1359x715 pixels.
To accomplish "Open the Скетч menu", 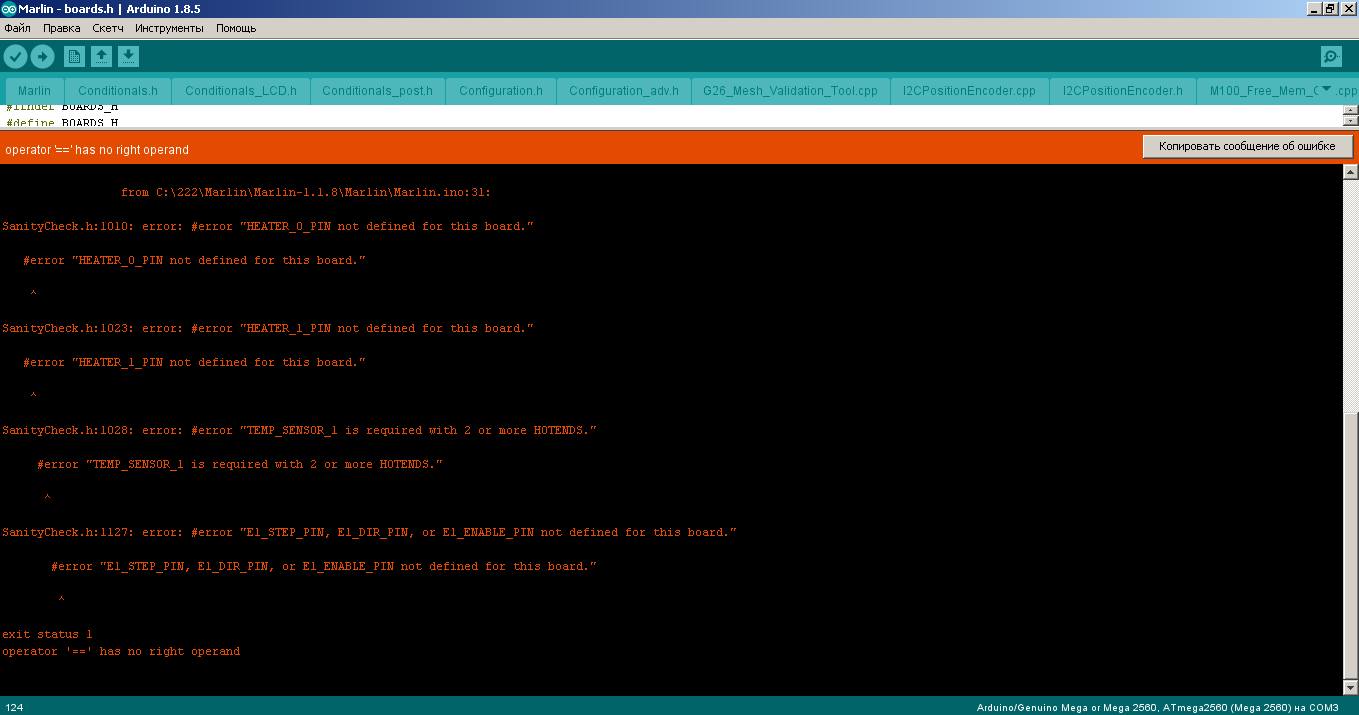I will [108, 28].
